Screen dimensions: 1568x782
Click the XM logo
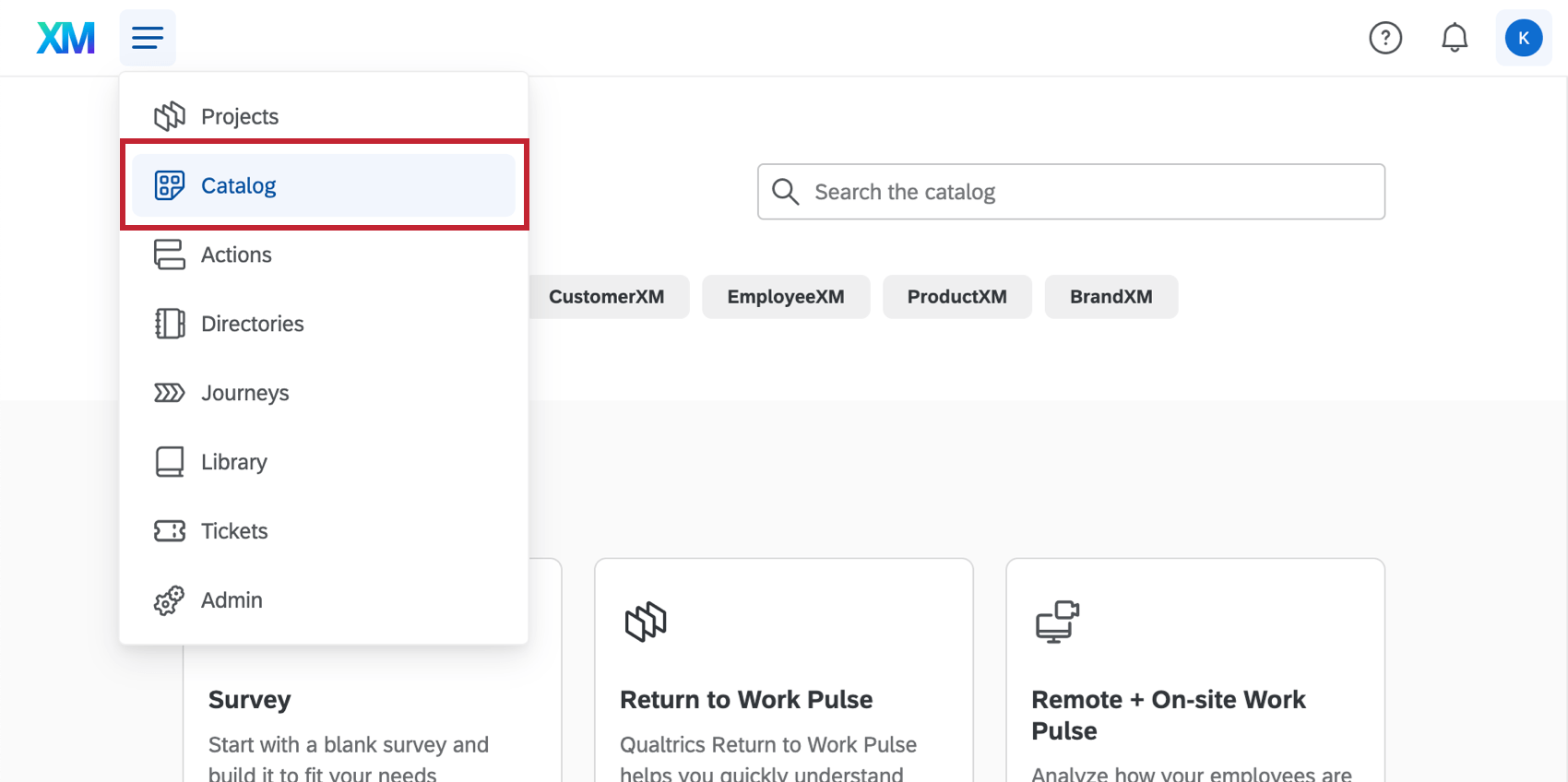pos(65,38)
